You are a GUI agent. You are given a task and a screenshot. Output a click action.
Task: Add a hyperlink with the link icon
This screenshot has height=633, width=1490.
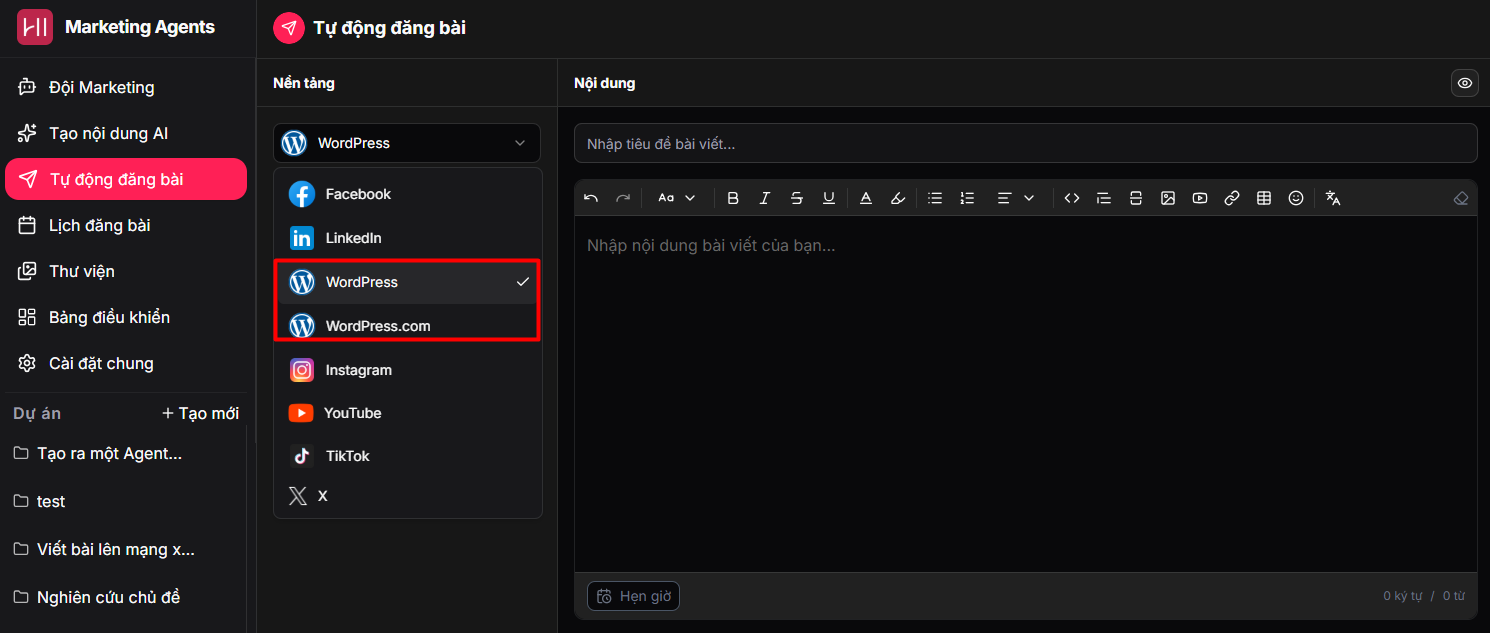pyautogui.click(x=1232, y=198)
